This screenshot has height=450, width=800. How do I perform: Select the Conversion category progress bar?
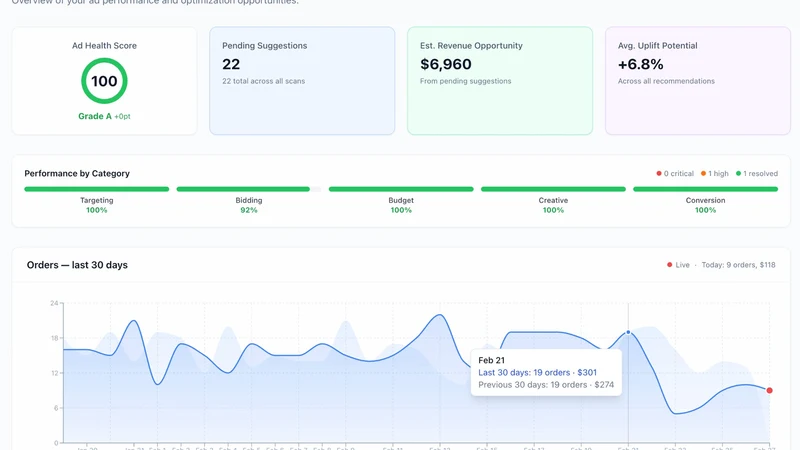click(x=706, y=189)
